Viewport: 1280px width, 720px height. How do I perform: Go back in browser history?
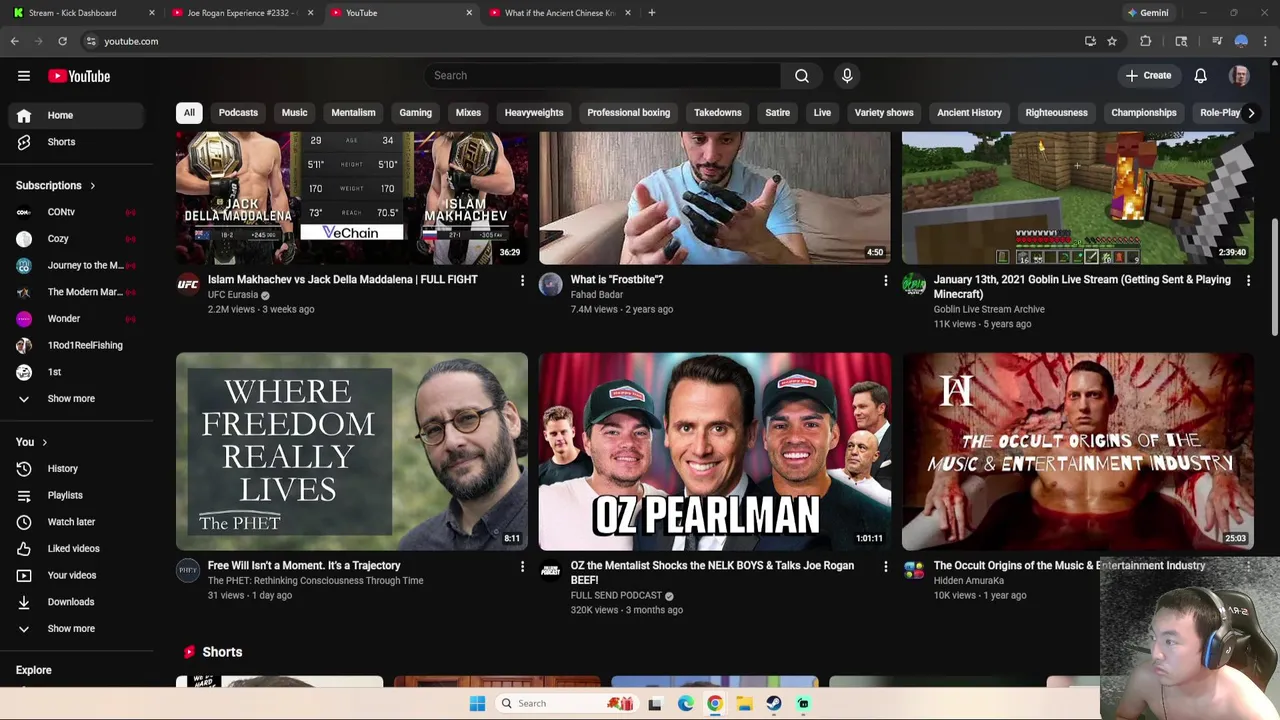[x=15, y=41]
